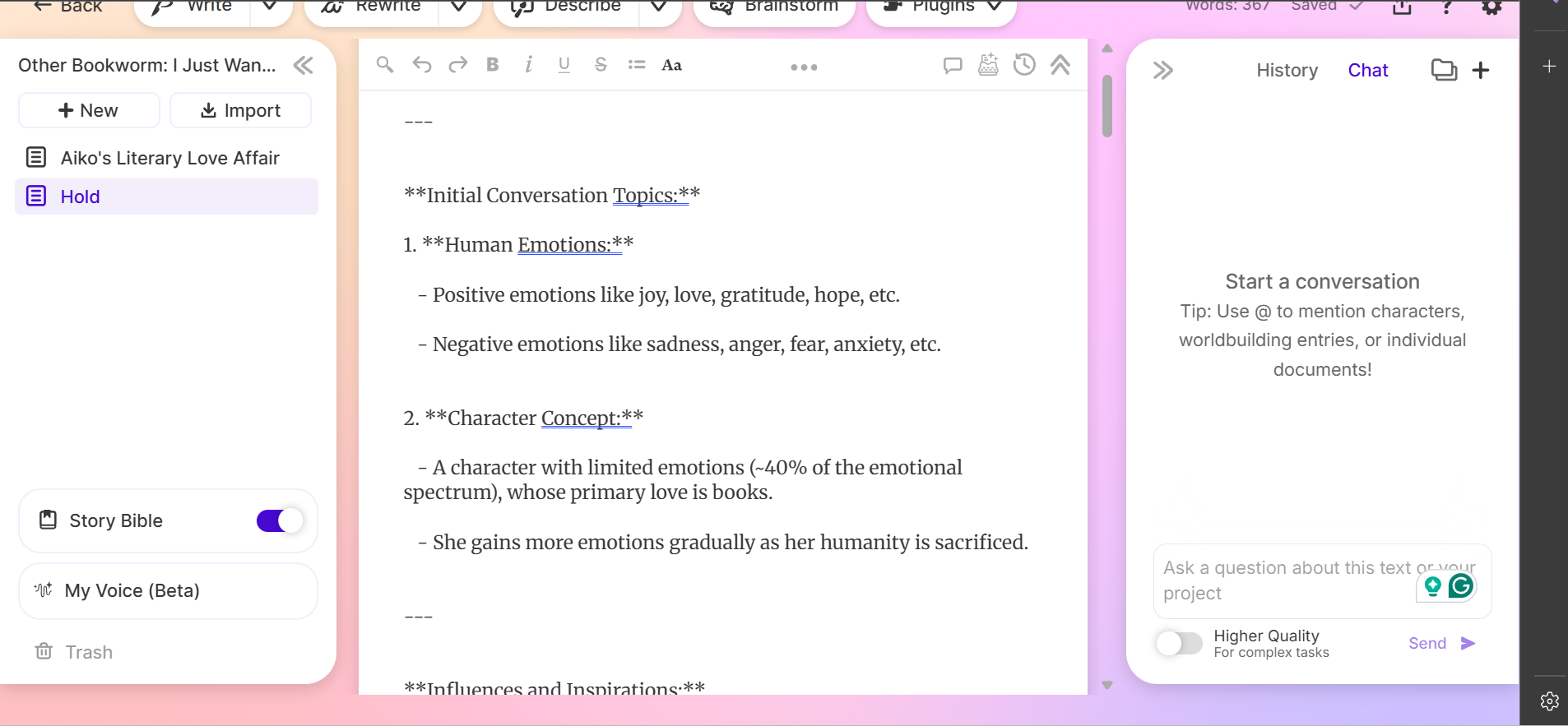Open the chat threads window icon
This screenshot has width=1568, height=726.
1444,70
